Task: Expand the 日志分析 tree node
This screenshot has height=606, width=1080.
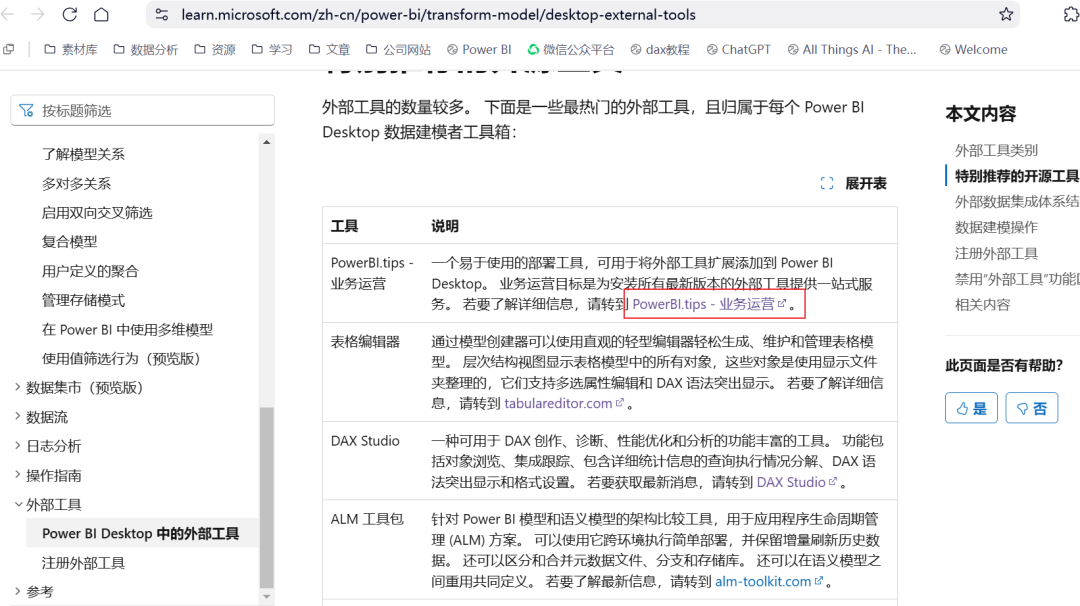Action: click(17, 446)
